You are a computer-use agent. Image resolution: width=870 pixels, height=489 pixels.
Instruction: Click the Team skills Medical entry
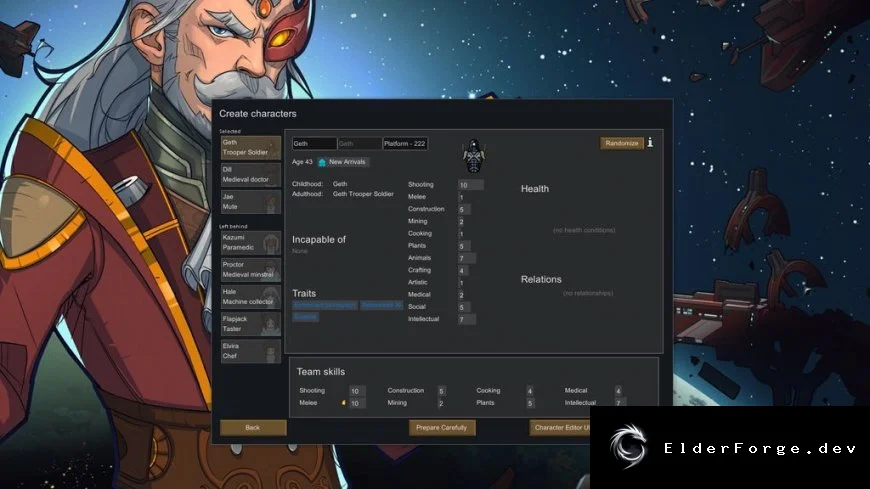(x=594, y=391)
